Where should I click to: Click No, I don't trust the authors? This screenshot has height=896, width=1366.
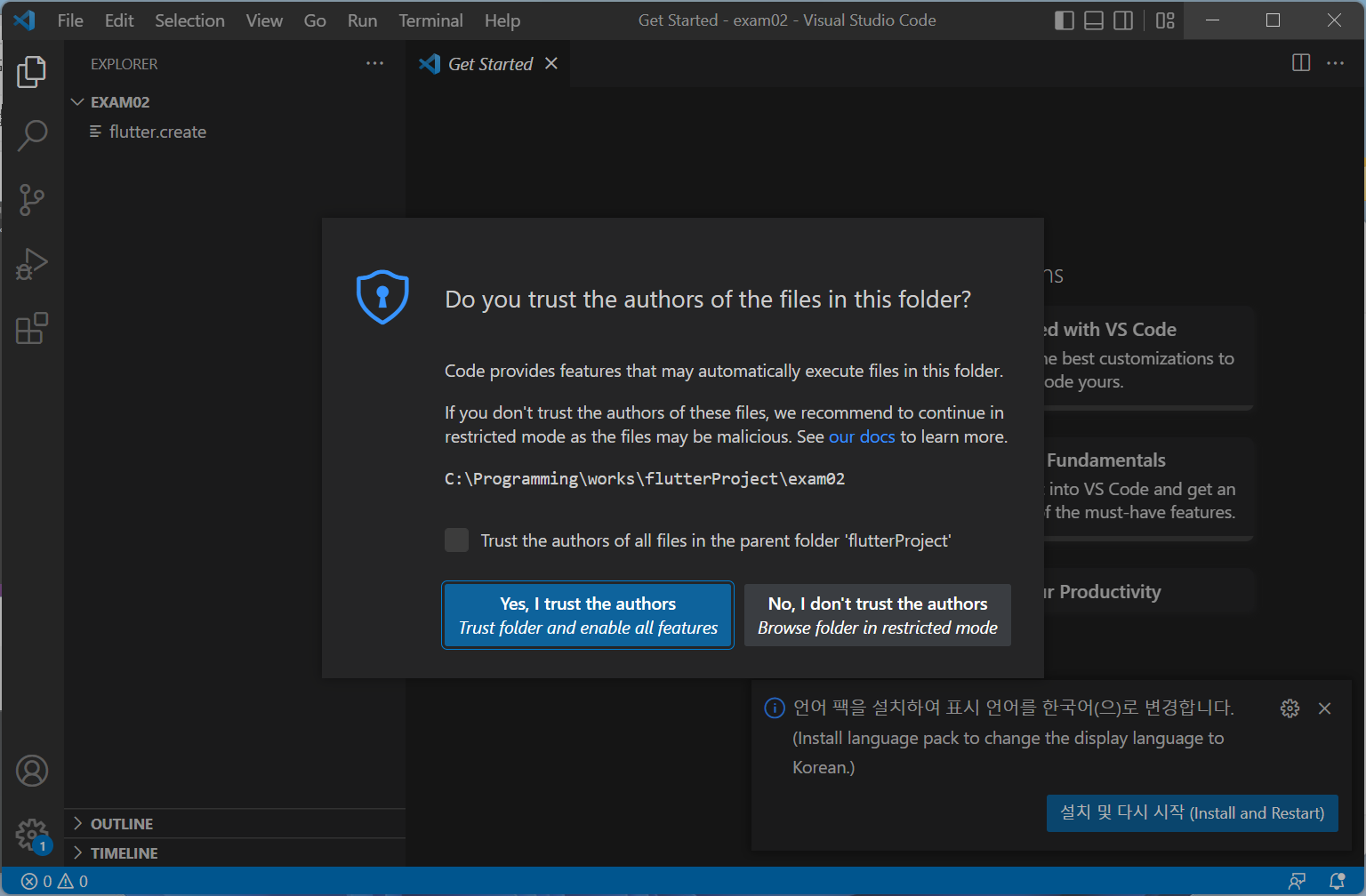(x=878, y=615)
